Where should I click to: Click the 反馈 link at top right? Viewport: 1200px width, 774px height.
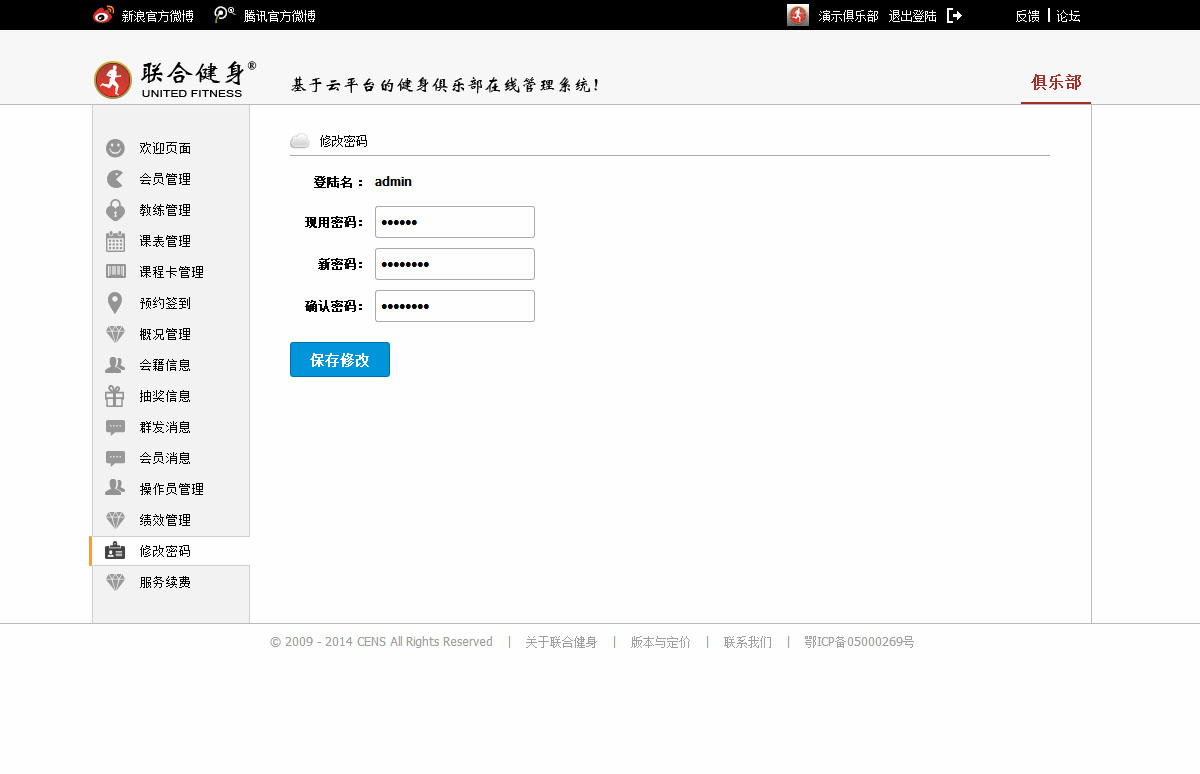coord(1027,16)
